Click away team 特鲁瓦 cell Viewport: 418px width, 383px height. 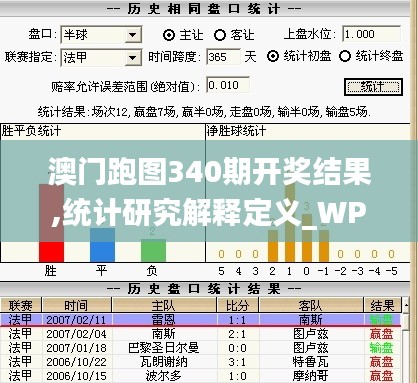(x=311, y=362)
